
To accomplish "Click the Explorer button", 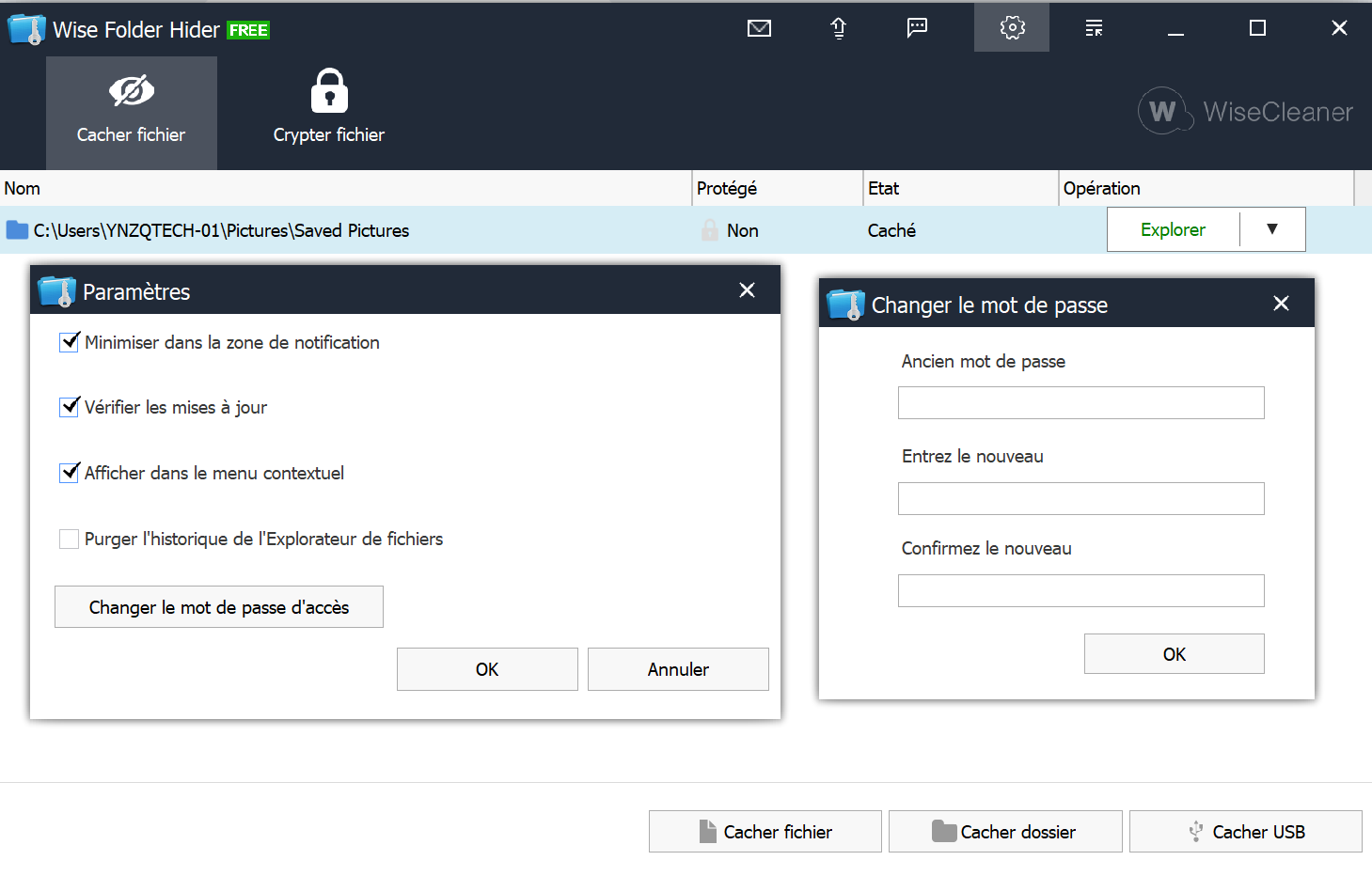I will pos(1173,229).
